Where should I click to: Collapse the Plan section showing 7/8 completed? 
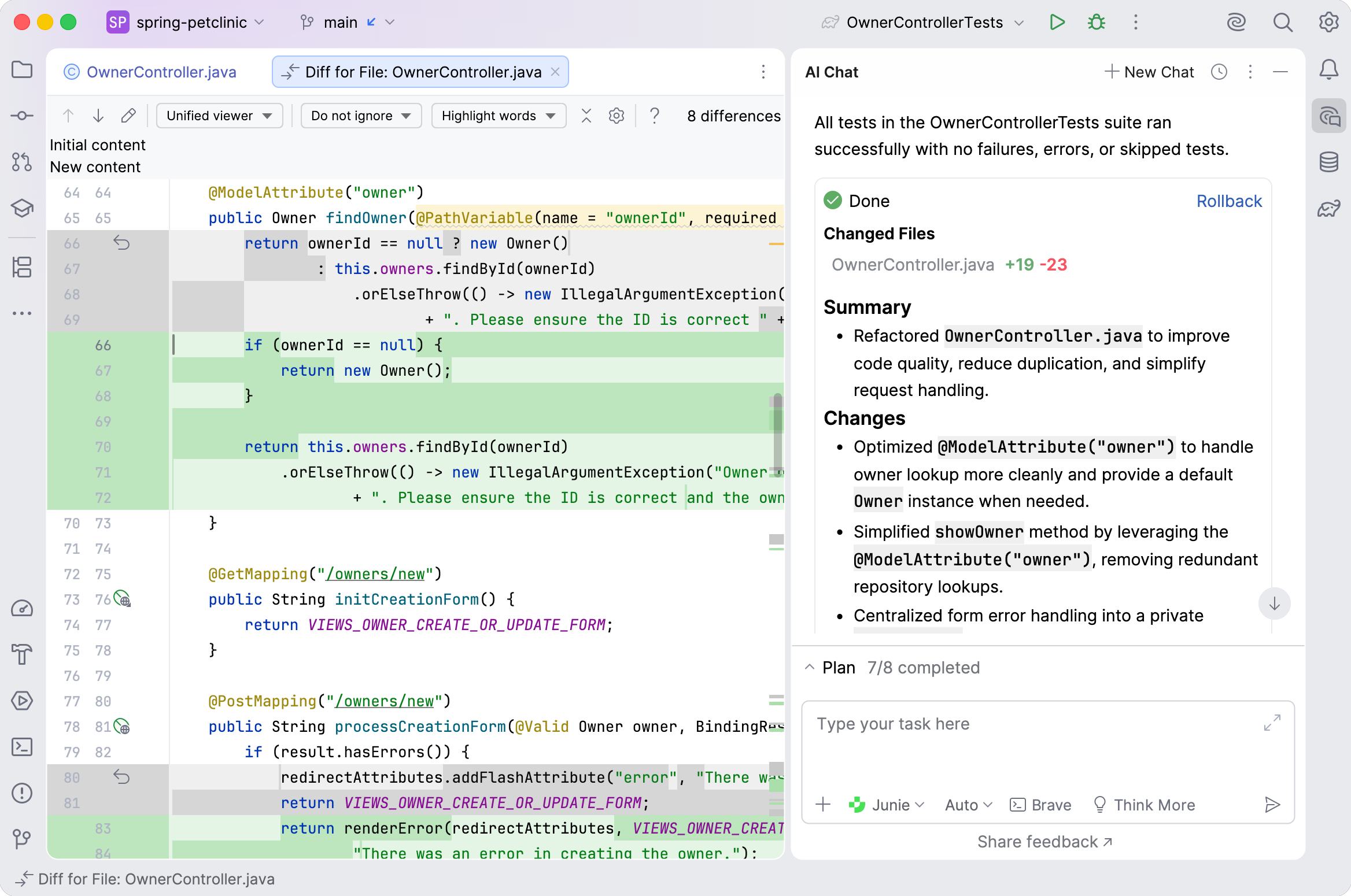[x=810, y=667]
